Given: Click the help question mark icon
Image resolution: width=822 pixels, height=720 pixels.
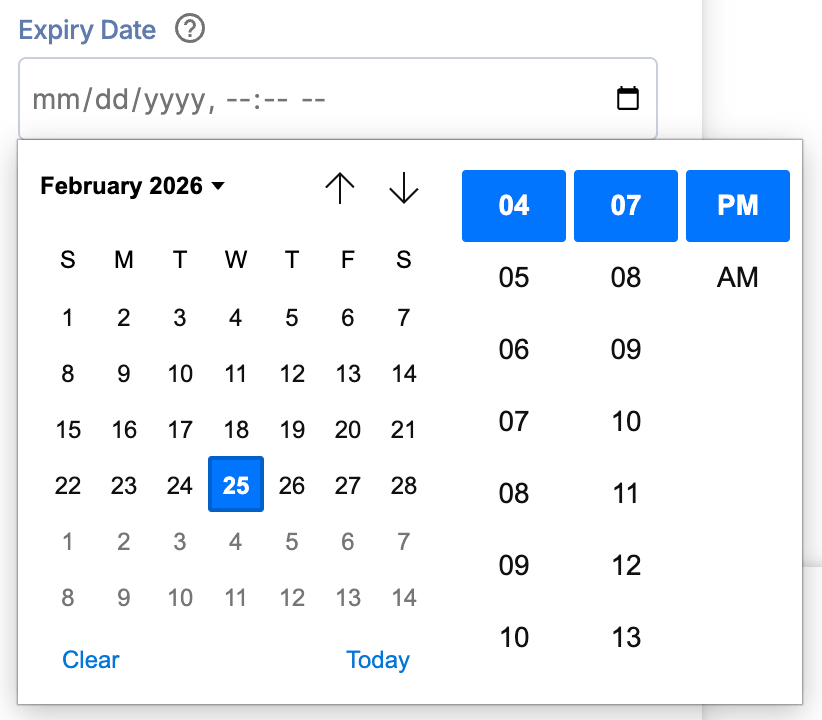Looking at the screenshot, I should tap(190, 29).
